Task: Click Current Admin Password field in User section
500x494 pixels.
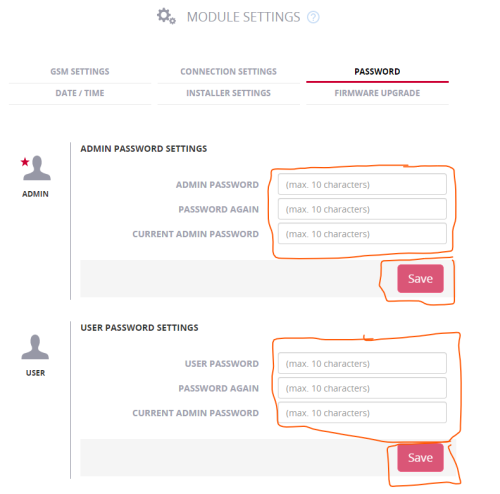Action: pyautogui.click(x=362, y=413)
